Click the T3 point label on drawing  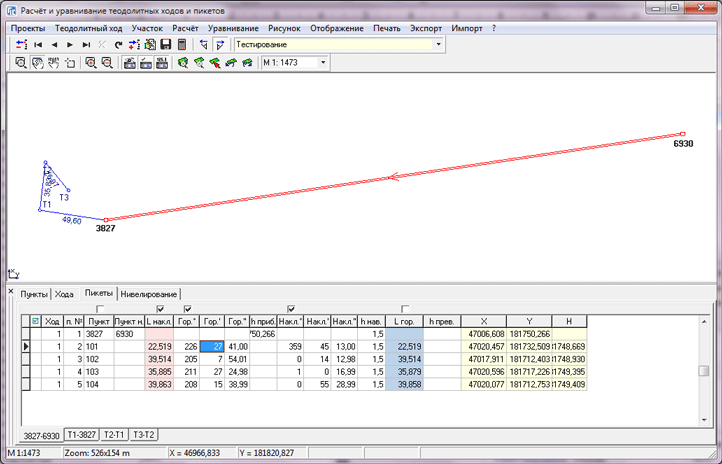click(x=64, y=197)
